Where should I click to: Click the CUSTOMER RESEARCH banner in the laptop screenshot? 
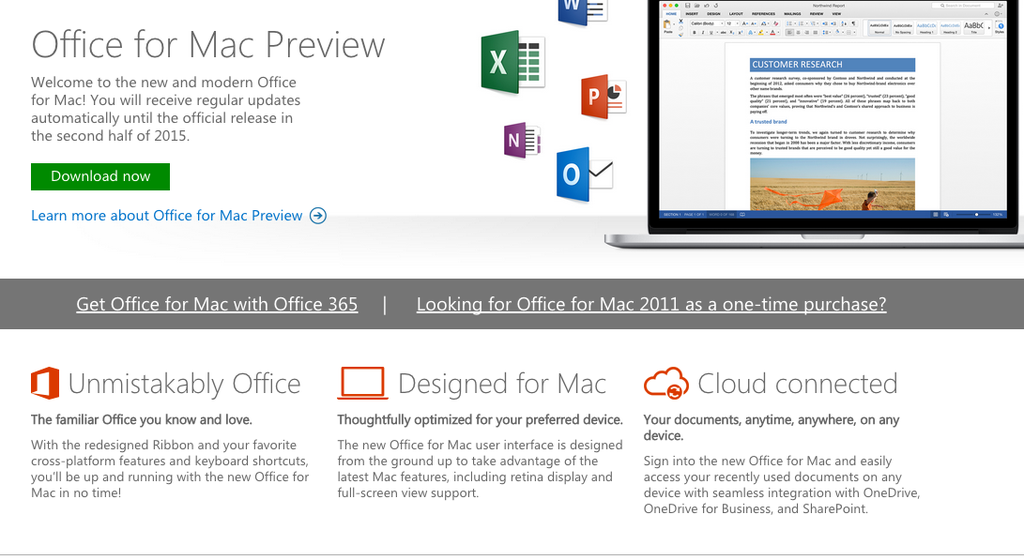[x=832, y=65]
